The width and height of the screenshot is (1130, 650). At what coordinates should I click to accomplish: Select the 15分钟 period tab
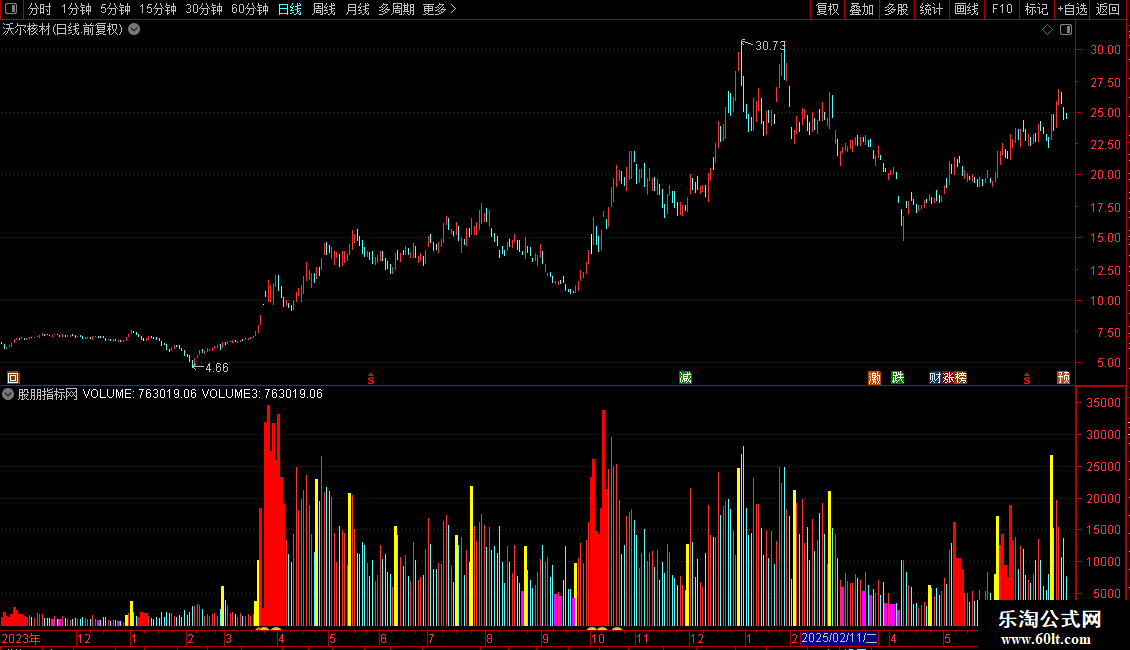[157, 9]
